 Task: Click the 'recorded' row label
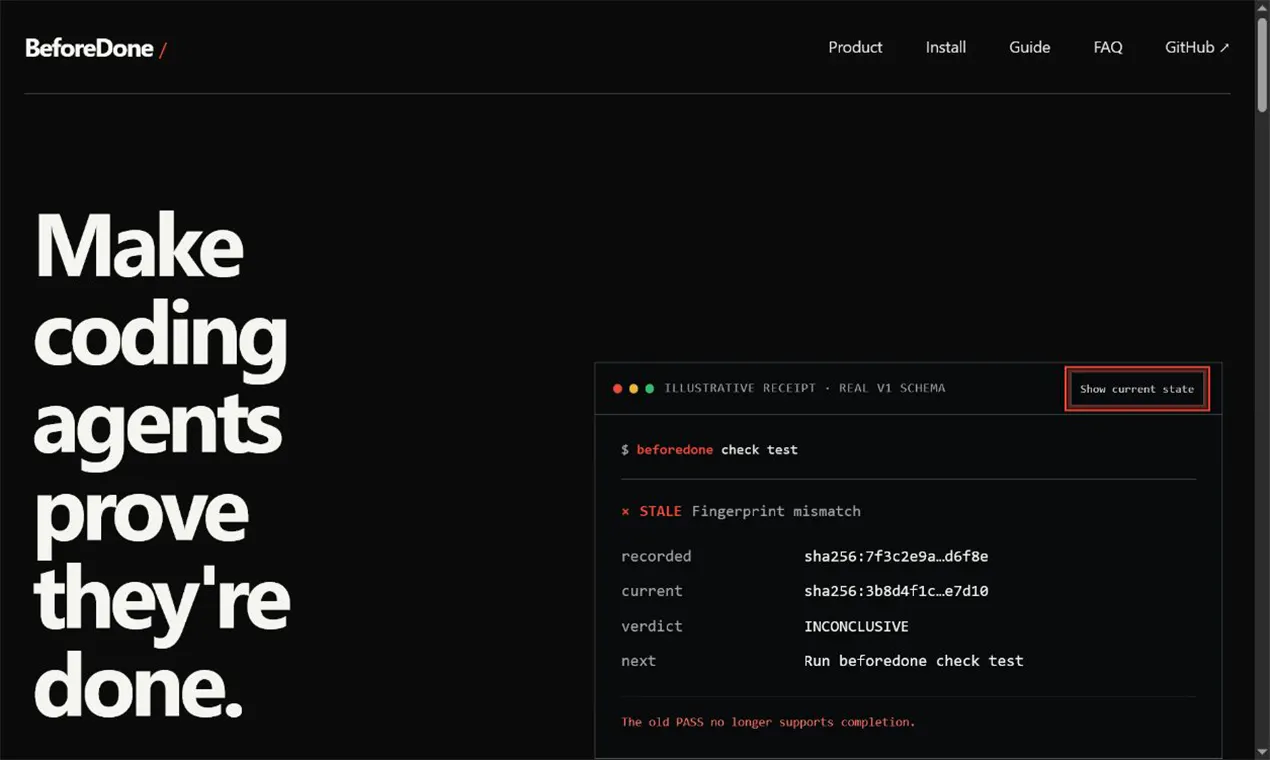click(x=656, y=556)
